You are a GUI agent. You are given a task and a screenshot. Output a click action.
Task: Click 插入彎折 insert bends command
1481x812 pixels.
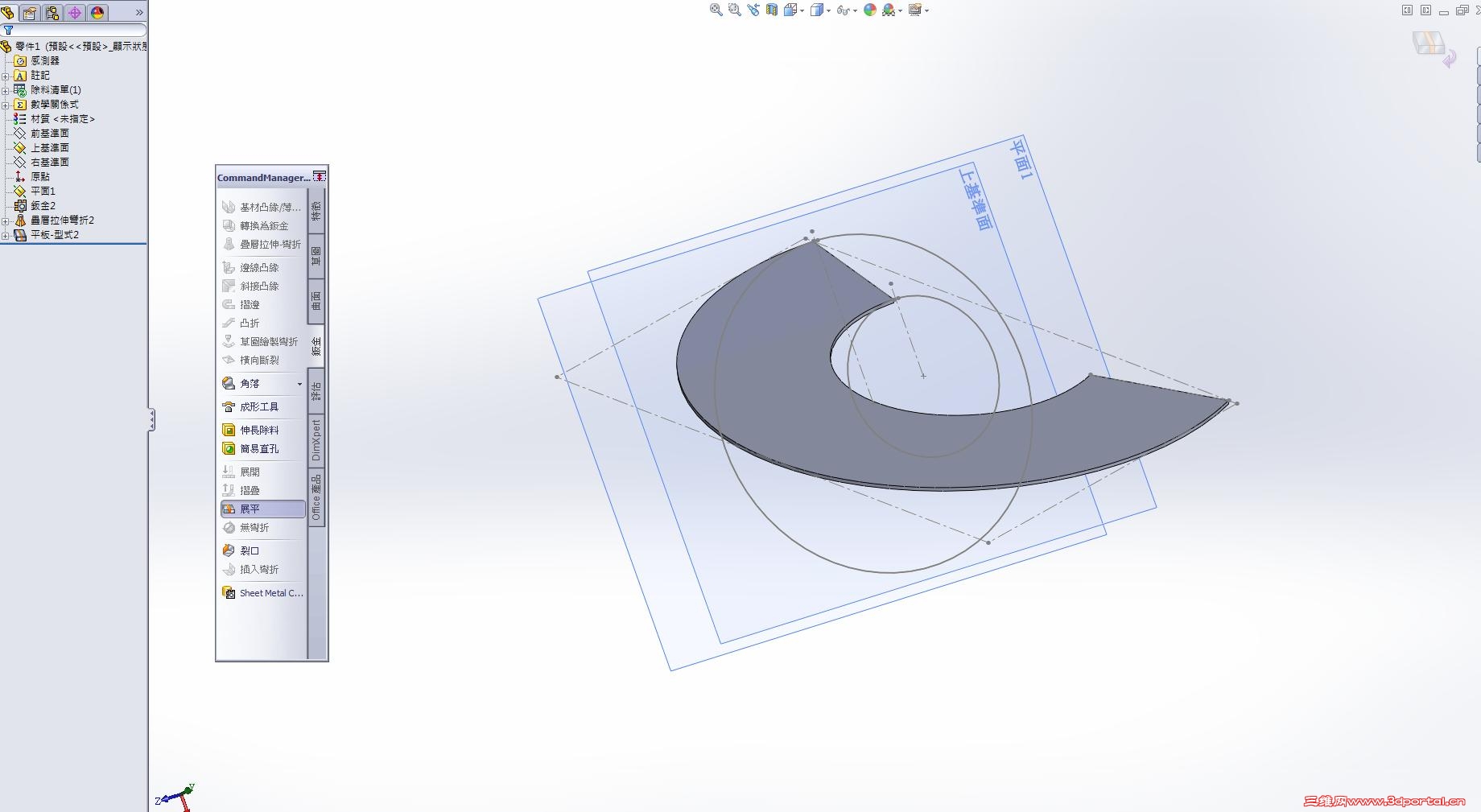pos(251,569)
